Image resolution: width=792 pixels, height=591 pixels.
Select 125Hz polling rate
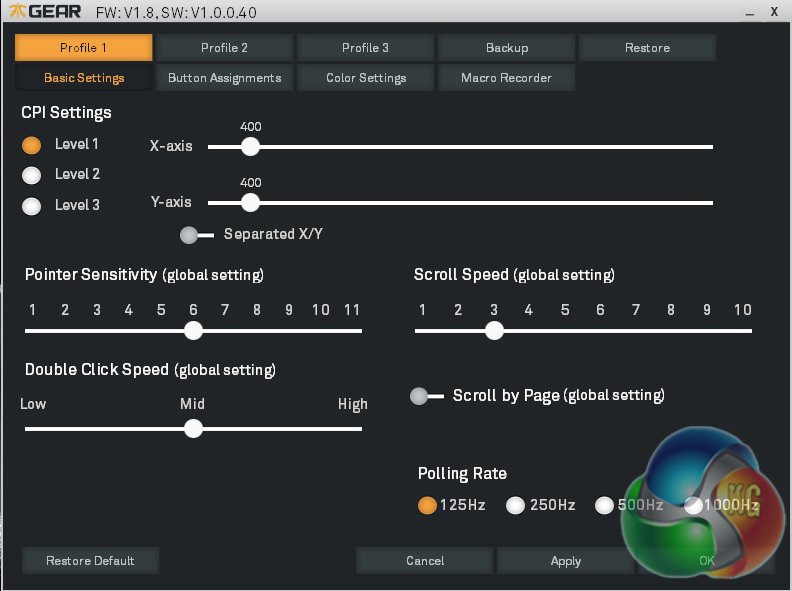pos(427,505)
